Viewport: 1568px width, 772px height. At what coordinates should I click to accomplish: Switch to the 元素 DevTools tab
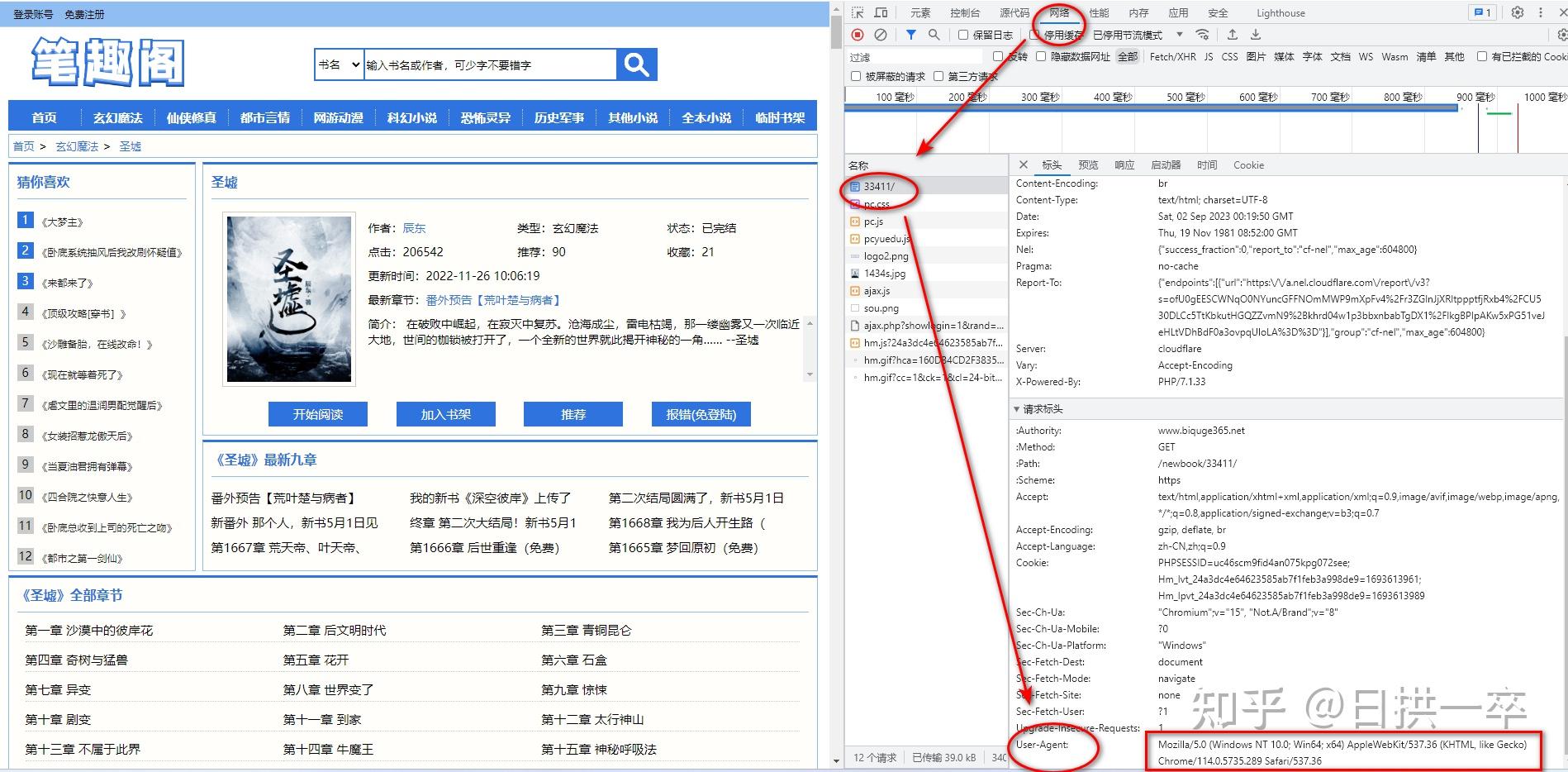click(920, 12)
